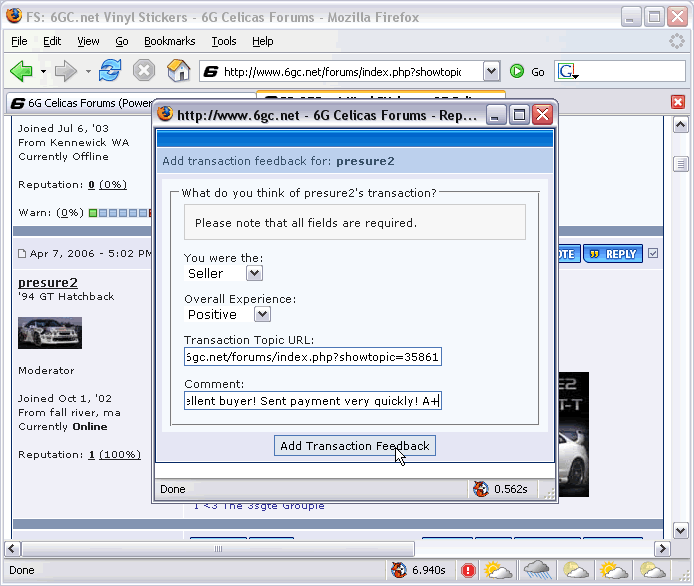The height and width of the screenshot is (586, 694).
Task: Click the vertical scrollbar thumb
Action: 680,164
